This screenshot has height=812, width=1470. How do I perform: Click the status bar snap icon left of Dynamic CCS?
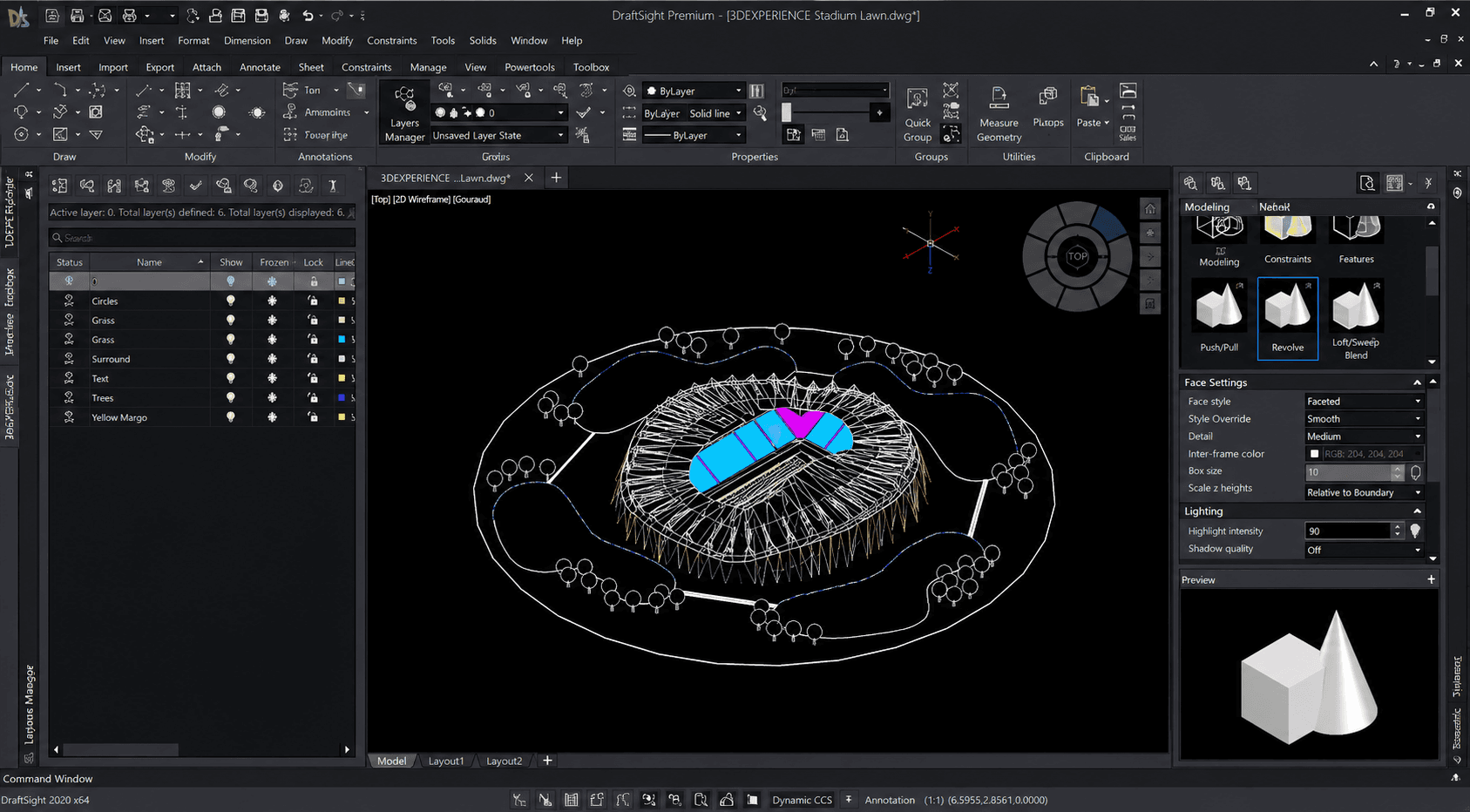point(752,800)
